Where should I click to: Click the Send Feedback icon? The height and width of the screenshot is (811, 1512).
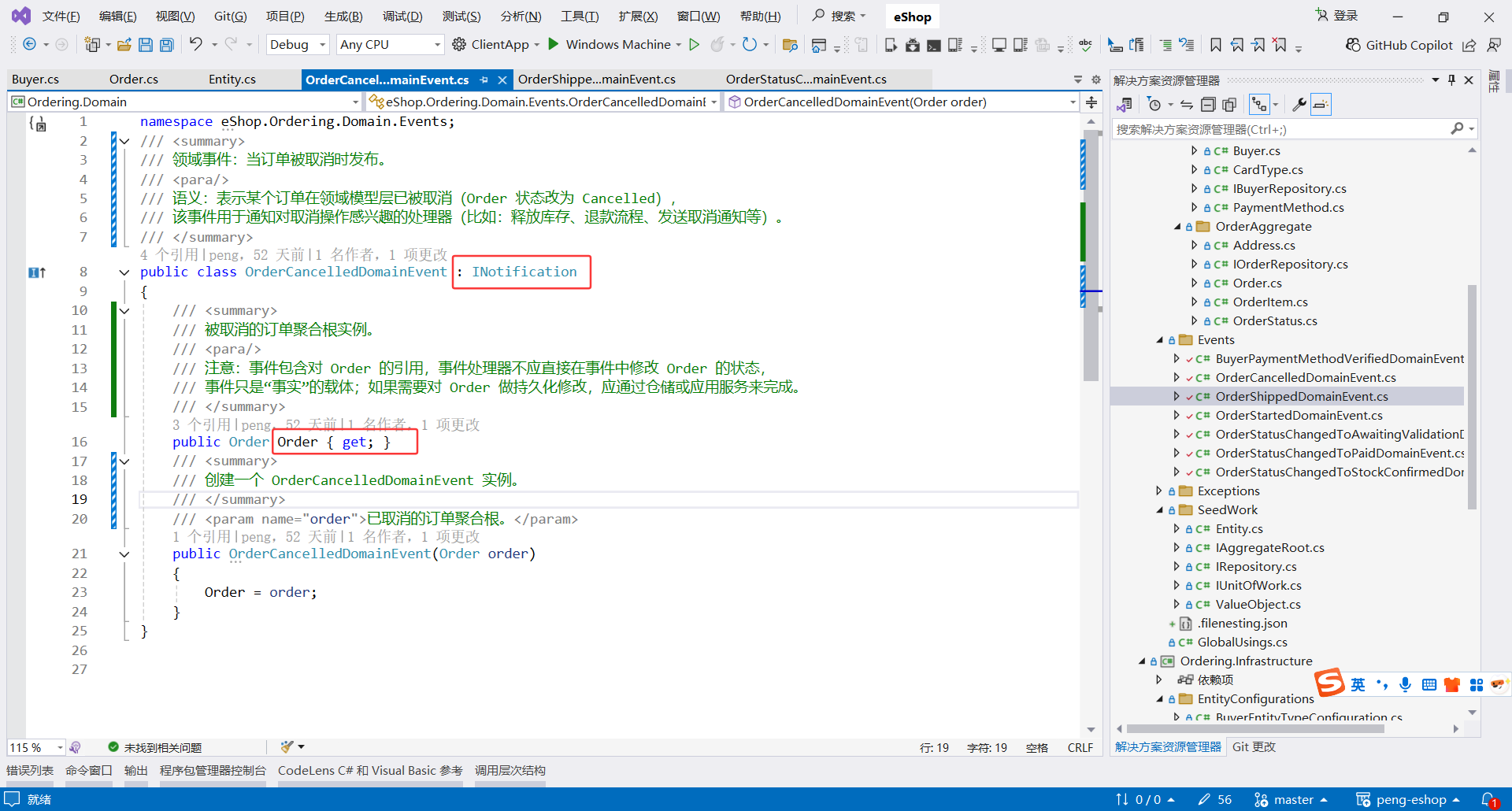point(1493,45)
